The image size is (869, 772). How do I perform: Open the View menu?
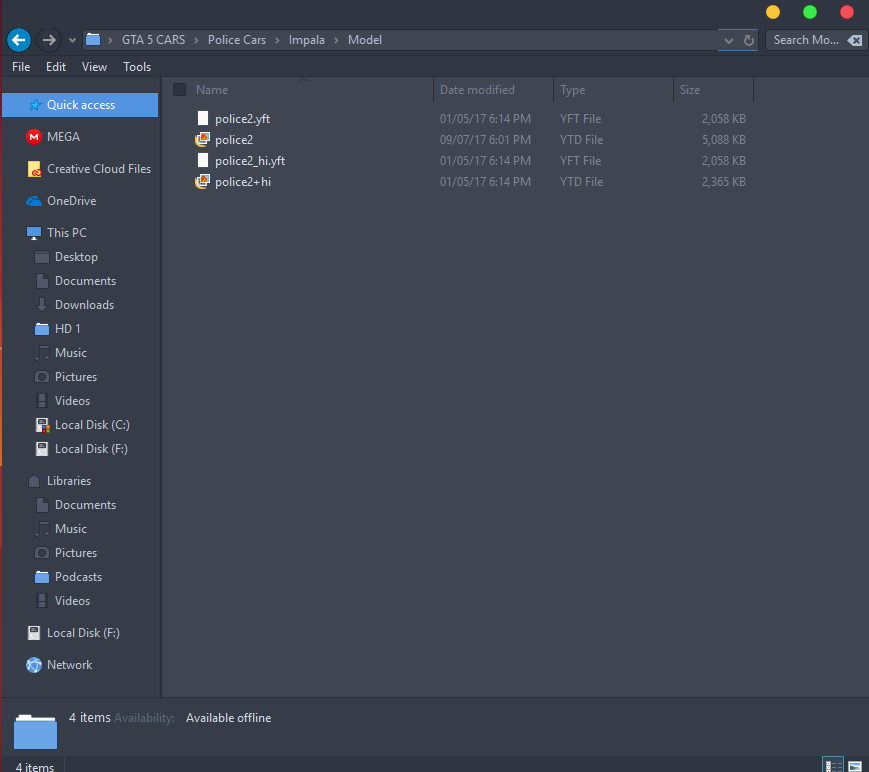[x=94, y=67]
